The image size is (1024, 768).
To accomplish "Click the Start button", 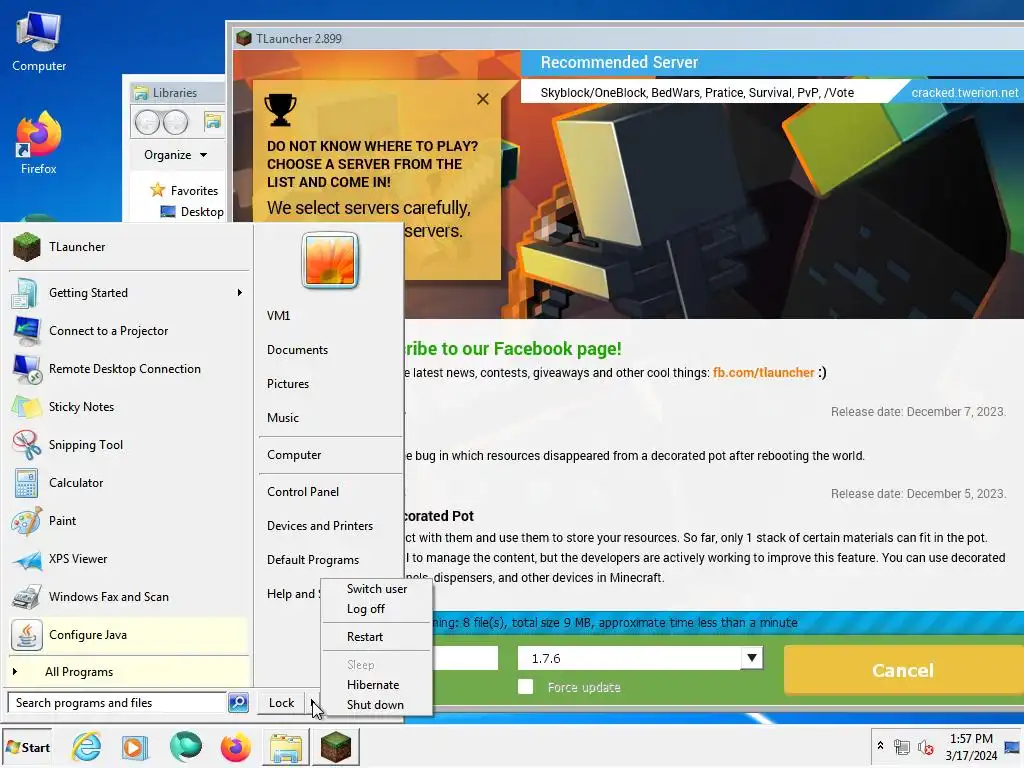I will 27,747.
